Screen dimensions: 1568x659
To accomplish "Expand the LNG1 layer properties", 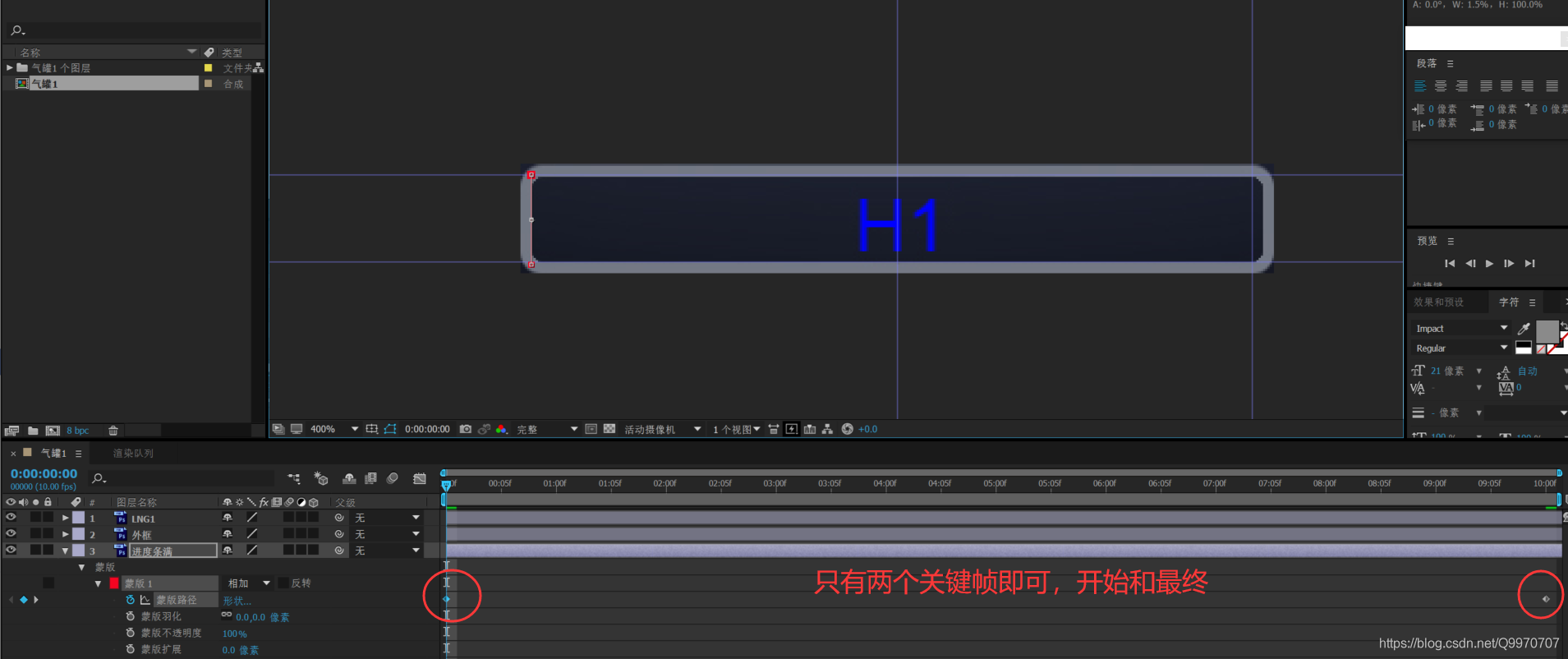I will coord(65,518).
